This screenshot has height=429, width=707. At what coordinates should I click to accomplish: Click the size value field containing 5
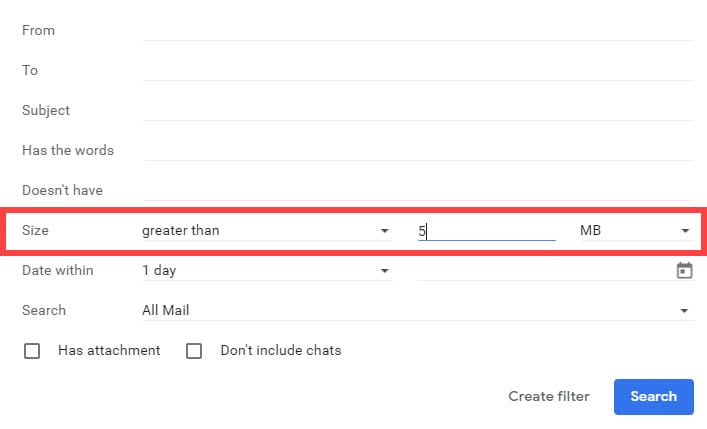486,231
